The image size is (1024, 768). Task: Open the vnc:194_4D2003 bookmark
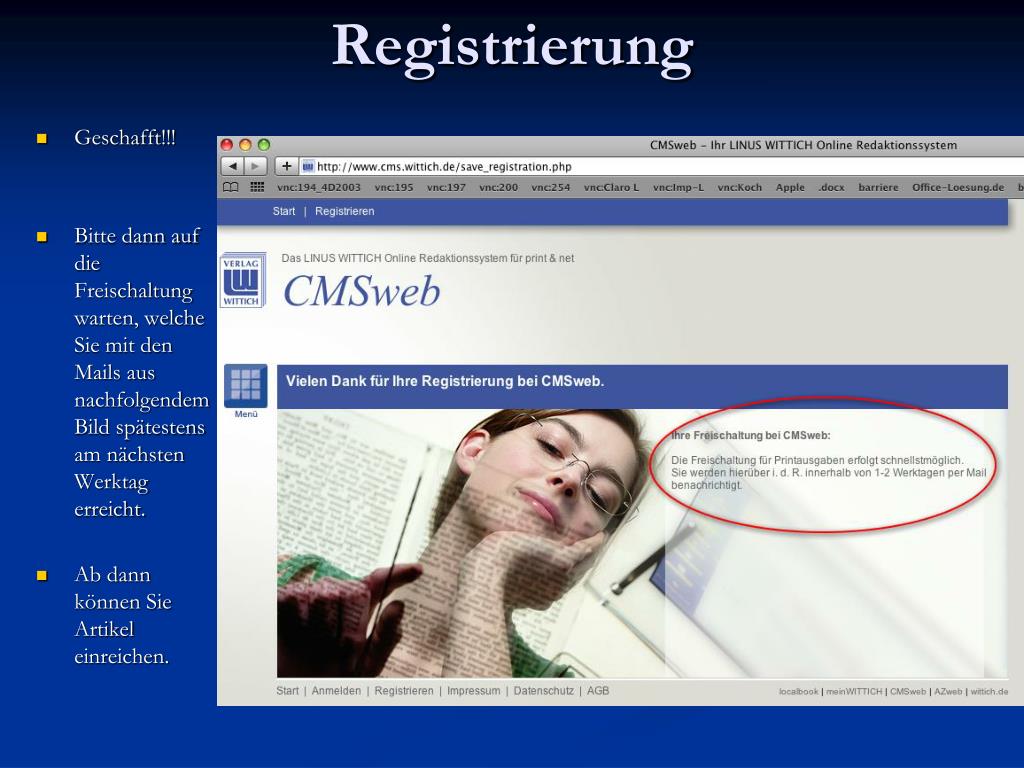click(319, 187)
